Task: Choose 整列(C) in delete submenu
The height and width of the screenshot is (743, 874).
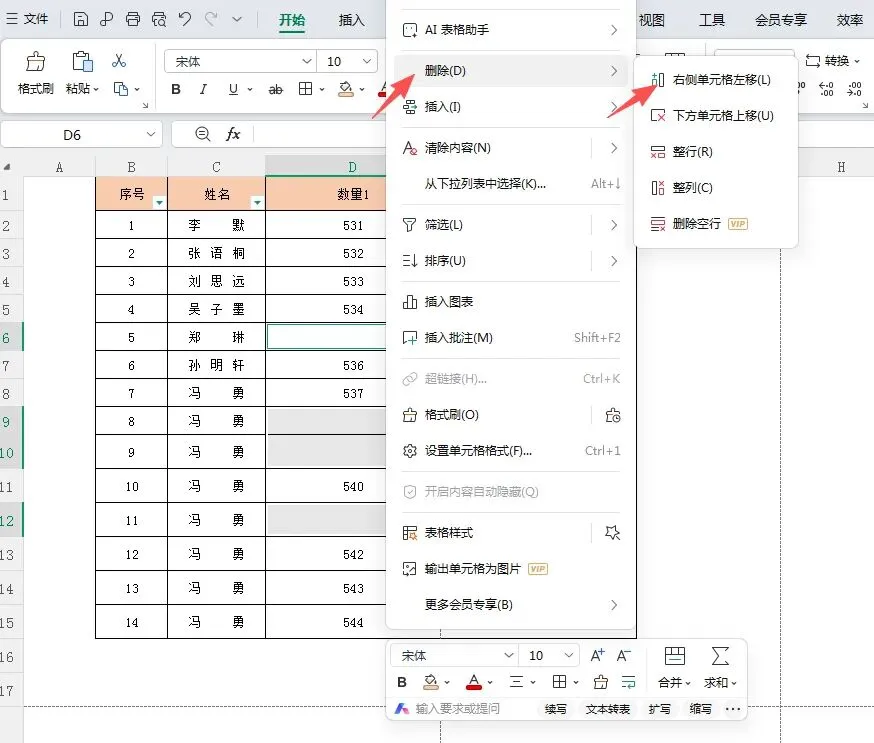Action: 716,187
